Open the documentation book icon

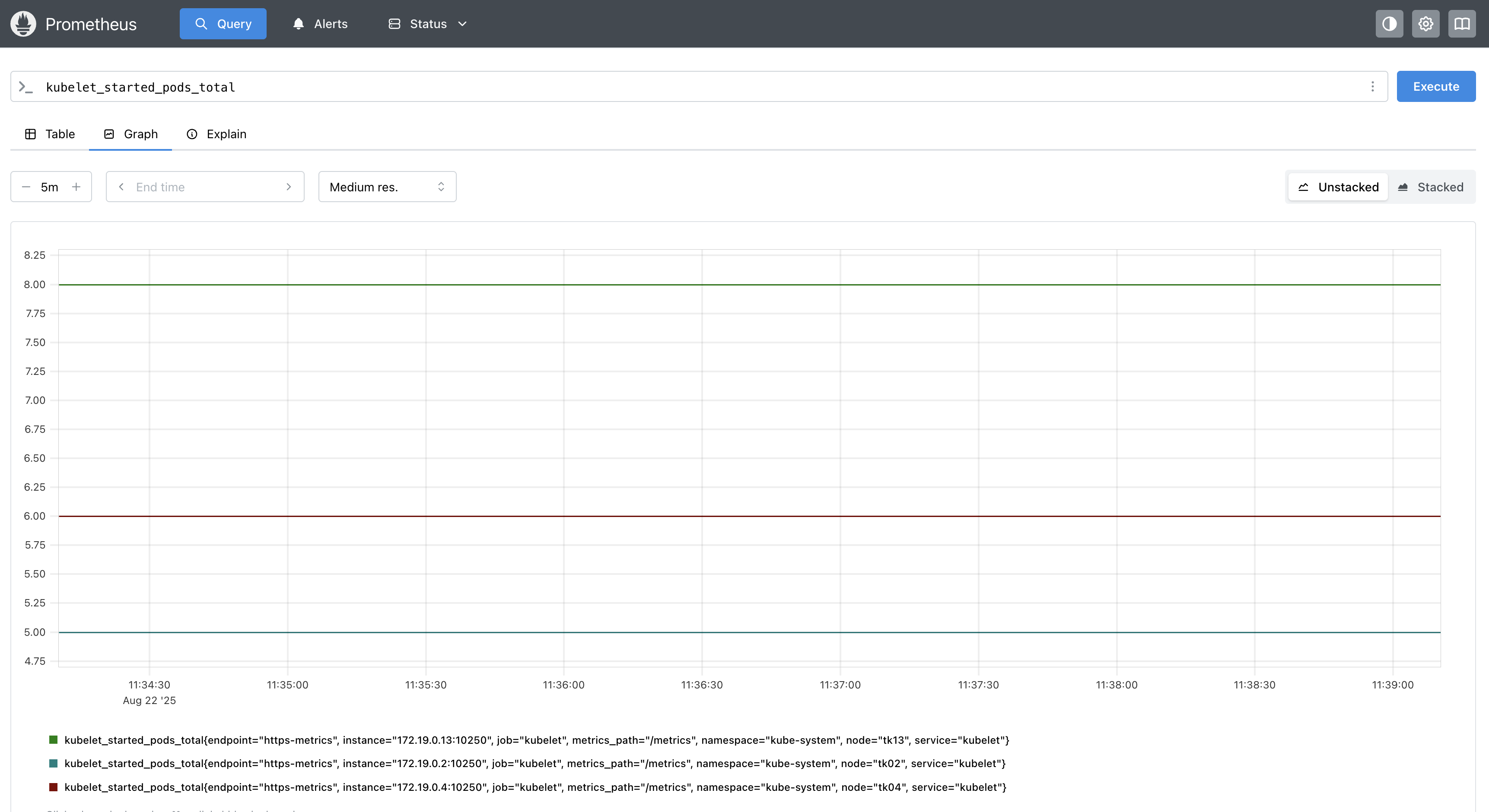pyautogui.click(x=1462, y=24)
